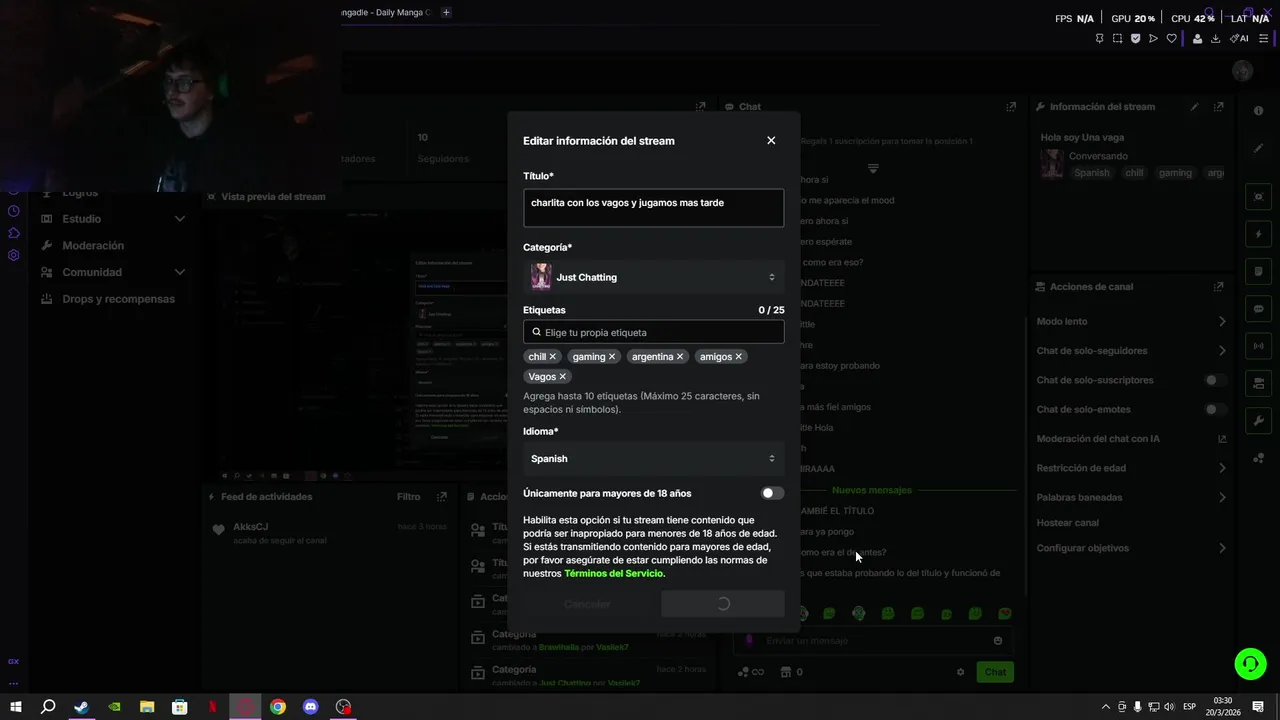Screen dimensions: 1280x720
Task: Open the Idioma Spanish dropdown
Action: [653, 458]
